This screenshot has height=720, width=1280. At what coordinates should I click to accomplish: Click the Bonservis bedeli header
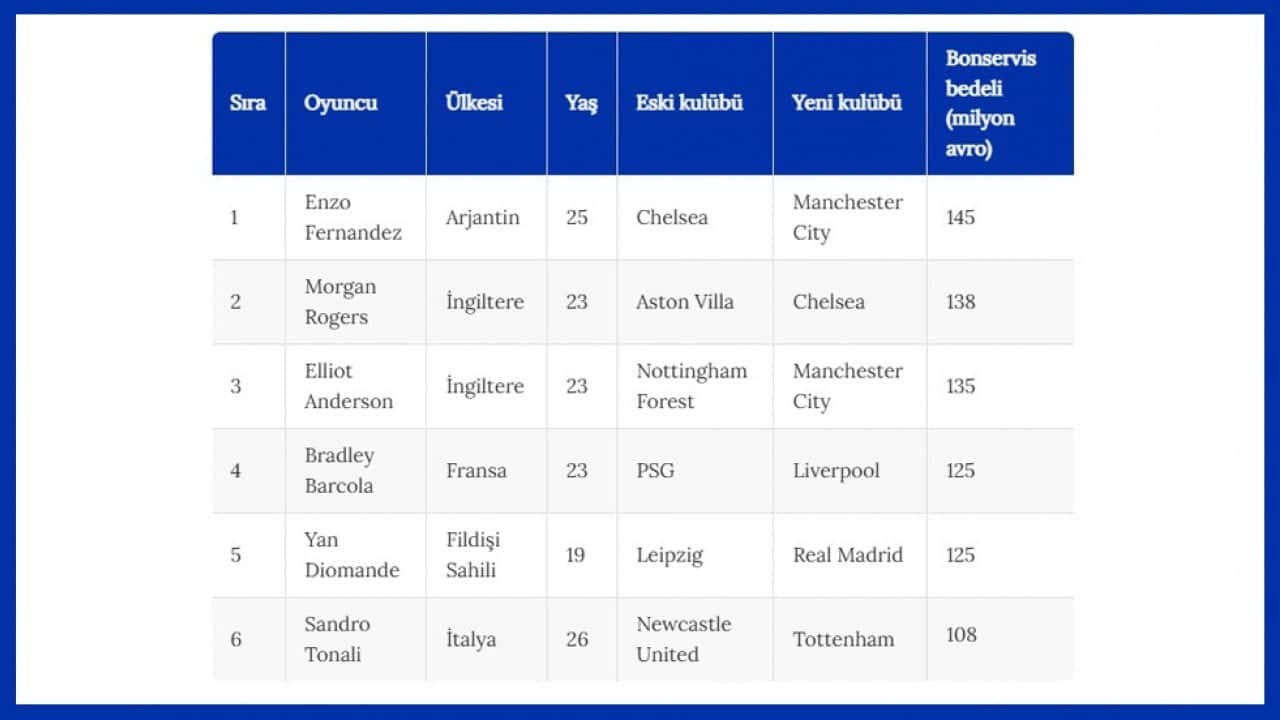pyautogui.click(x=991, y=103)
